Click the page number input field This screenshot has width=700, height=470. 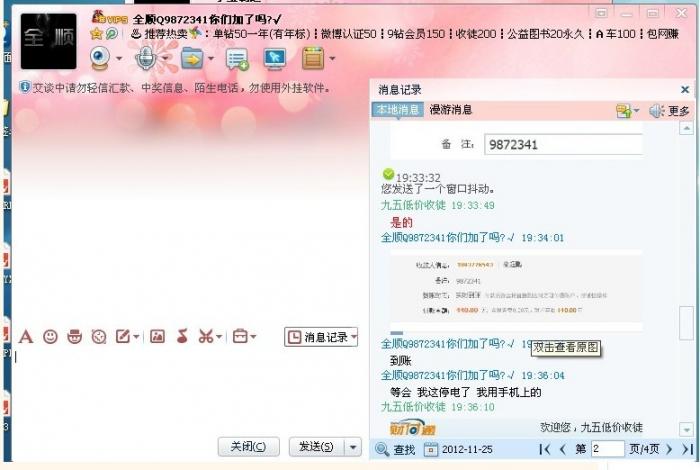[x=607, y=449]
